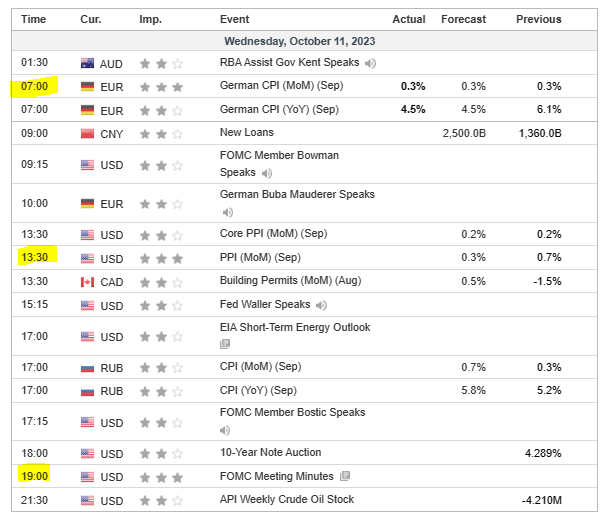Open the New Loans event link
The height and width of the screenshot is (522, 604).
click(x=246, y=132)
